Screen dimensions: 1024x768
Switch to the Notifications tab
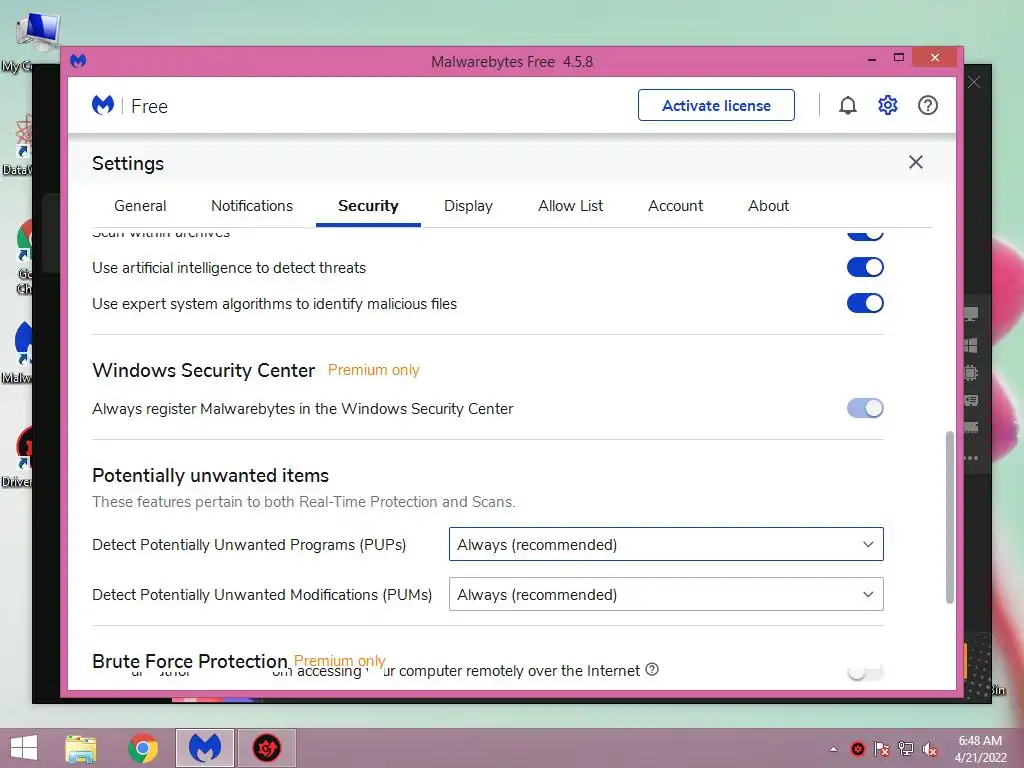coord(252,206)
